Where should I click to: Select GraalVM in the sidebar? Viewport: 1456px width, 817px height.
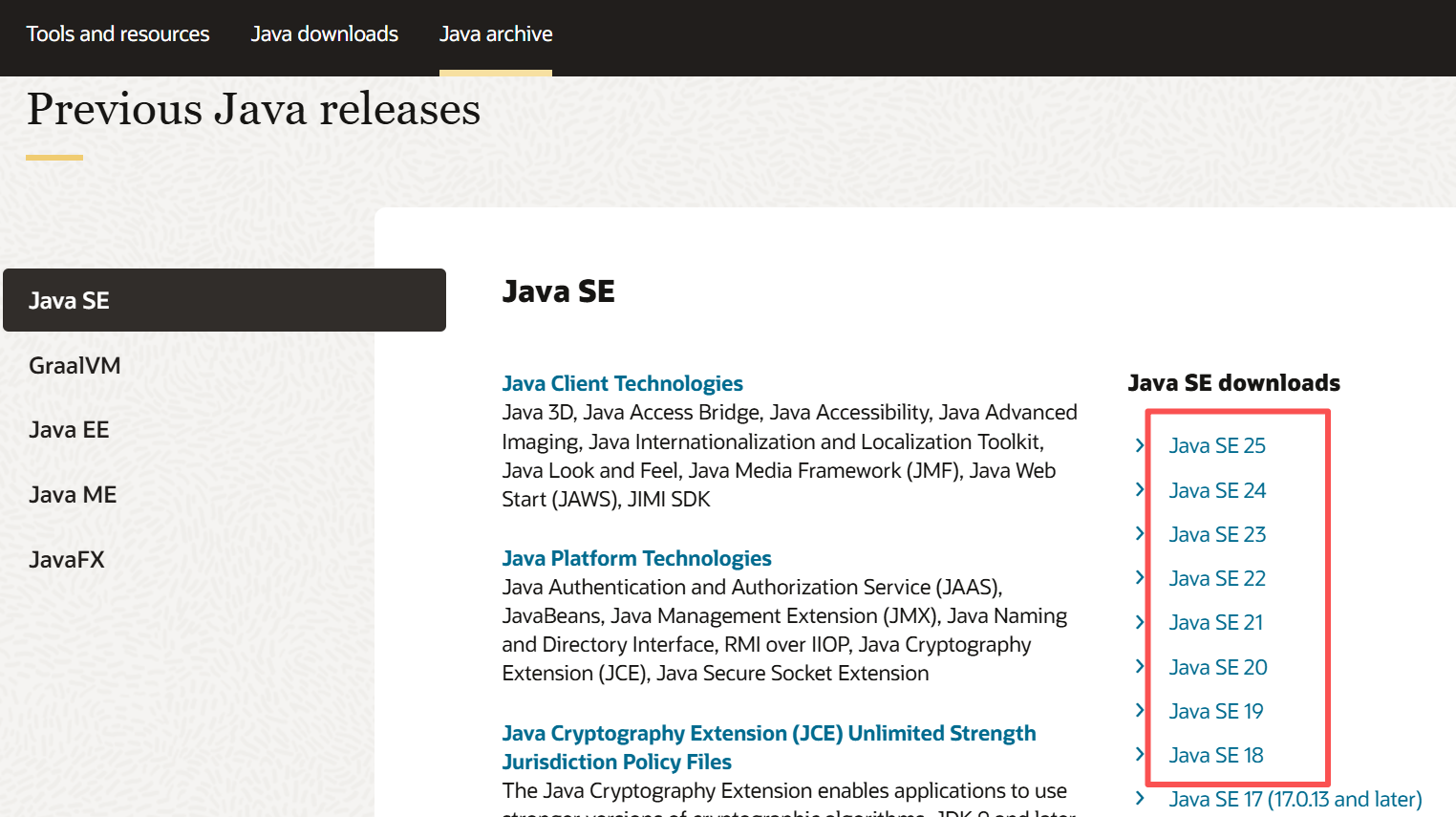(x=75, y=366)
